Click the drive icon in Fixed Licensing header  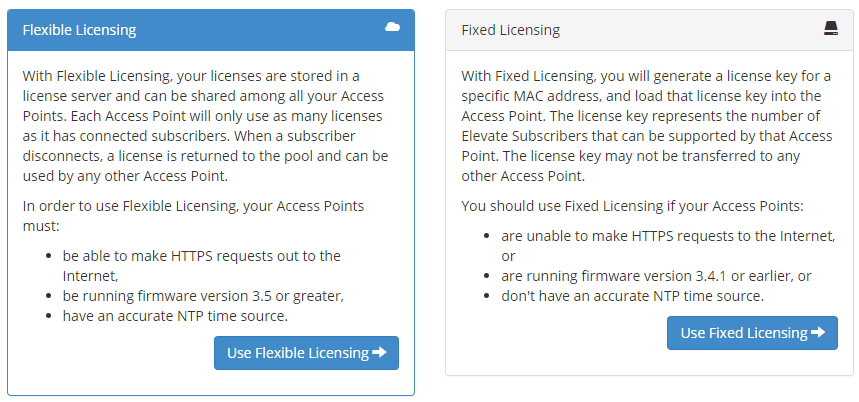(831, 29)
